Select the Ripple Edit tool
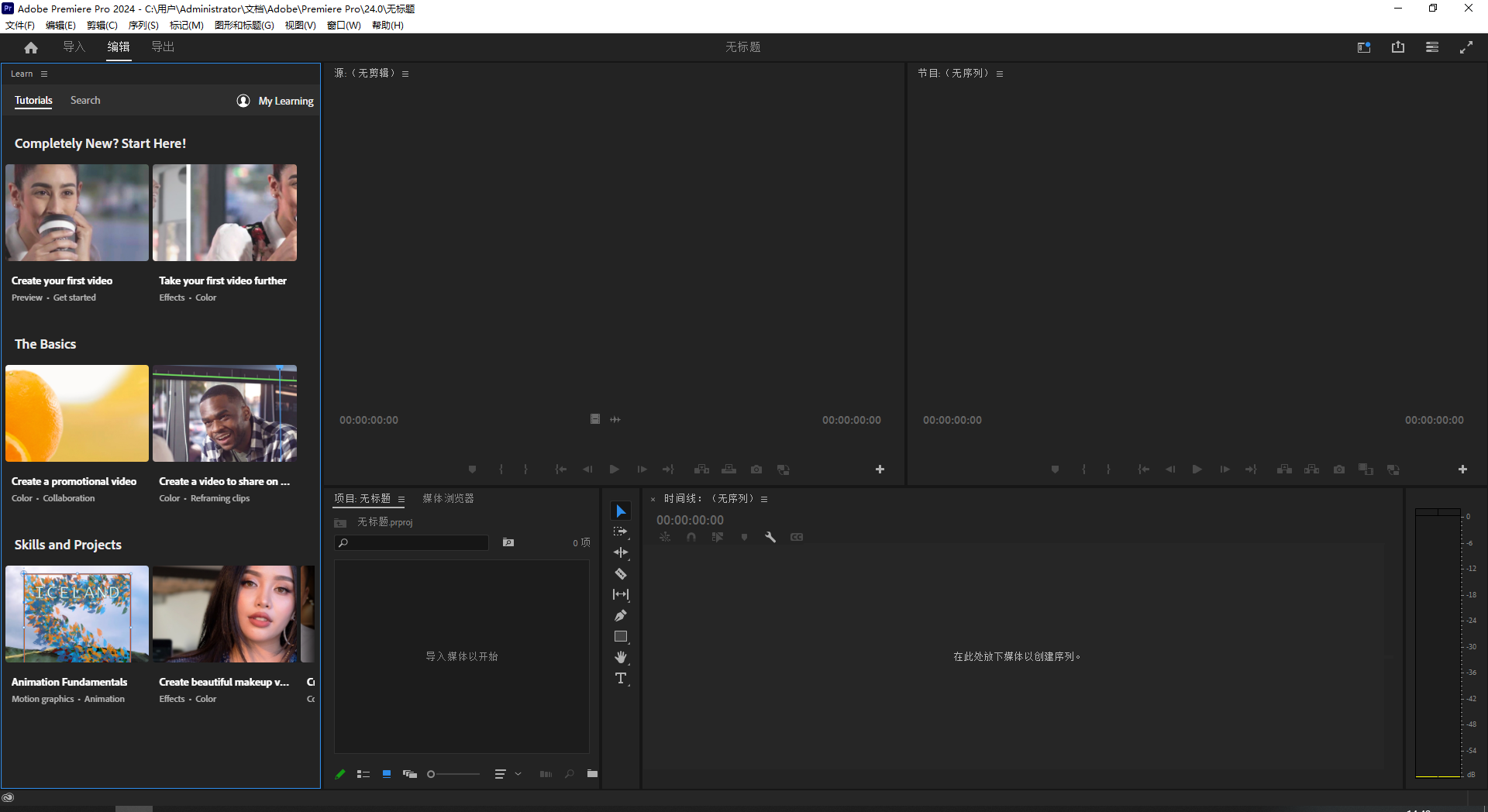This screenshot has width=1488, height=812. click(621, 552)
